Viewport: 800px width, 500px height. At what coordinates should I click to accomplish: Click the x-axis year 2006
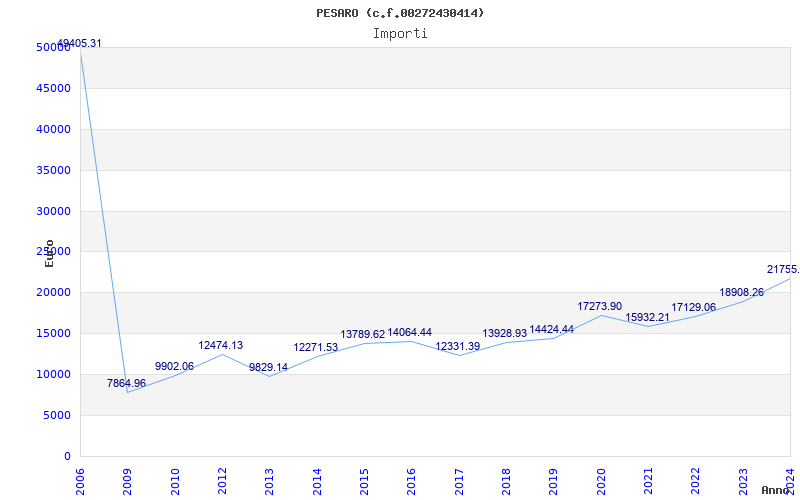point(80,482)
